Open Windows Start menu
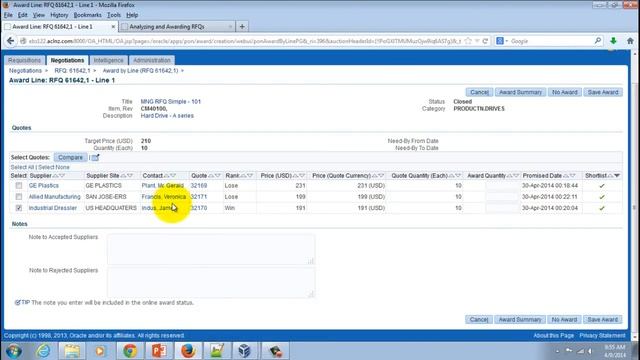The height and width of the screenshot is (360, 640). click(x=14, y=351)
